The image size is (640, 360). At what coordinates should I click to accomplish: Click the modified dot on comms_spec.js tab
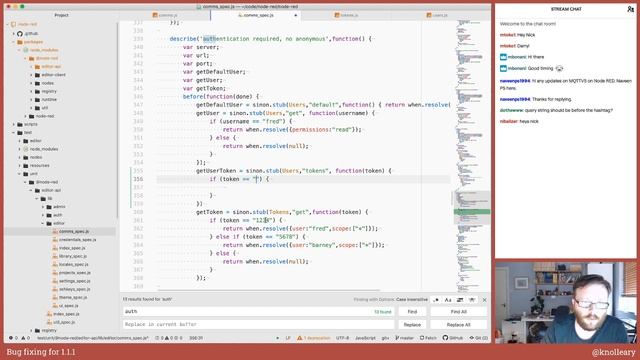[x=296, y=16]
